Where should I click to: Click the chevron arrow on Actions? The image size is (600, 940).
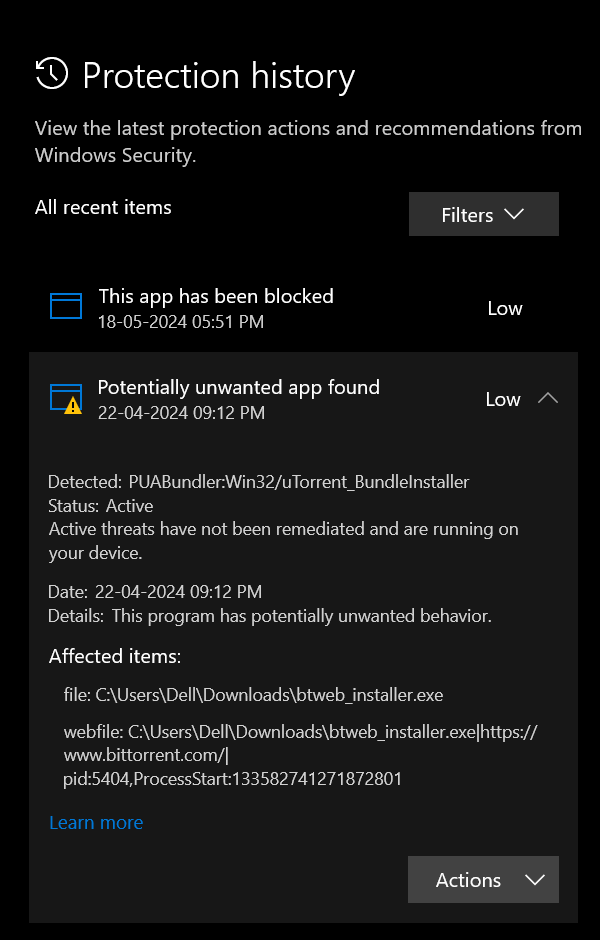click(534, 880)
